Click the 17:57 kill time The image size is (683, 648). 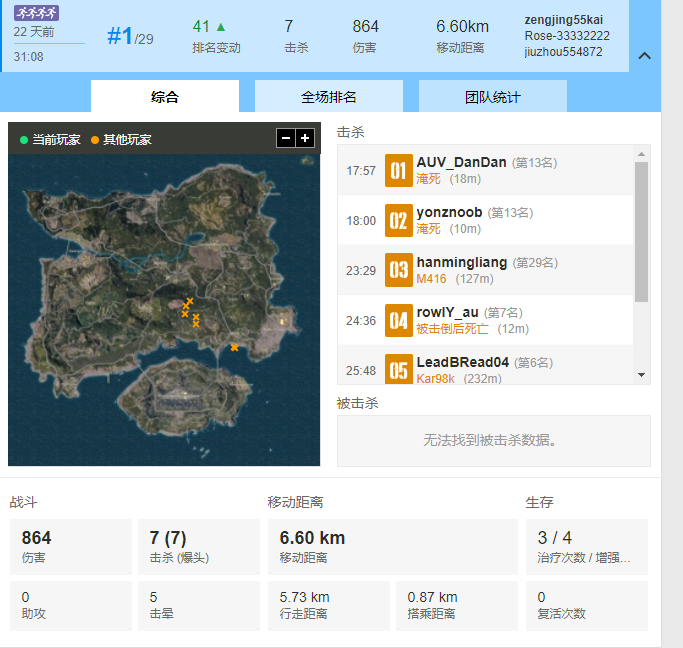(361, 171)
